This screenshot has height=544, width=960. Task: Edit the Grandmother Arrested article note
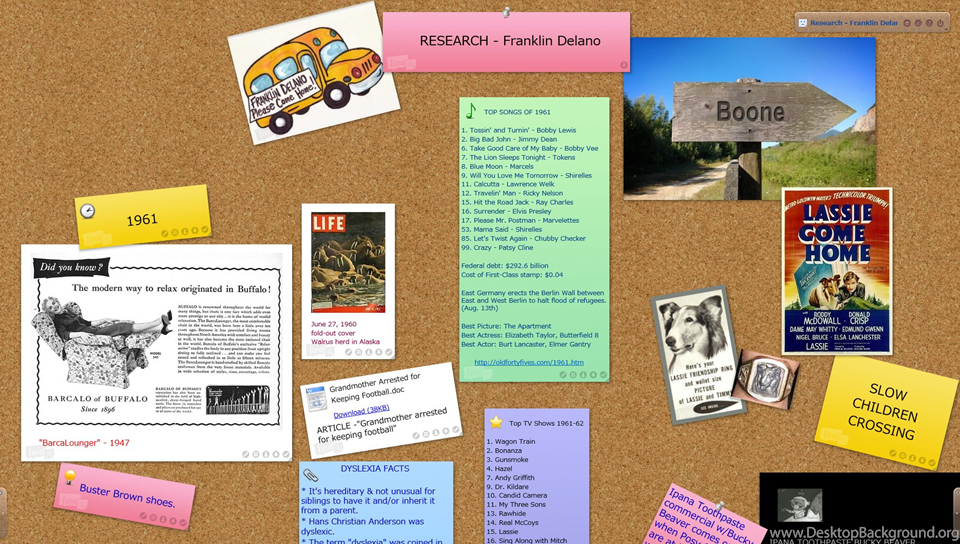coord(416,435)
